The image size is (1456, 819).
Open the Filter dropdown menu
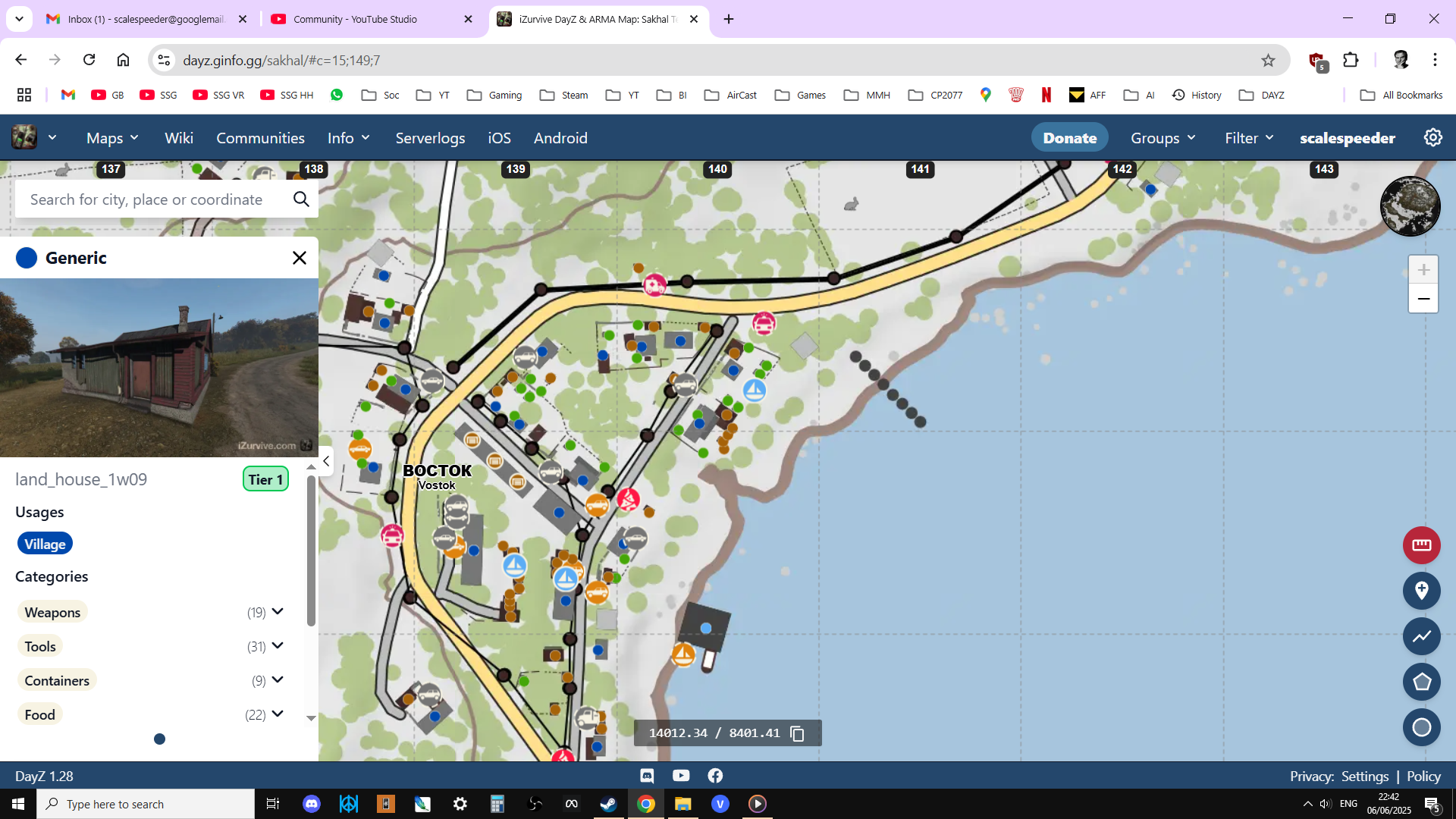(1249, 138)
